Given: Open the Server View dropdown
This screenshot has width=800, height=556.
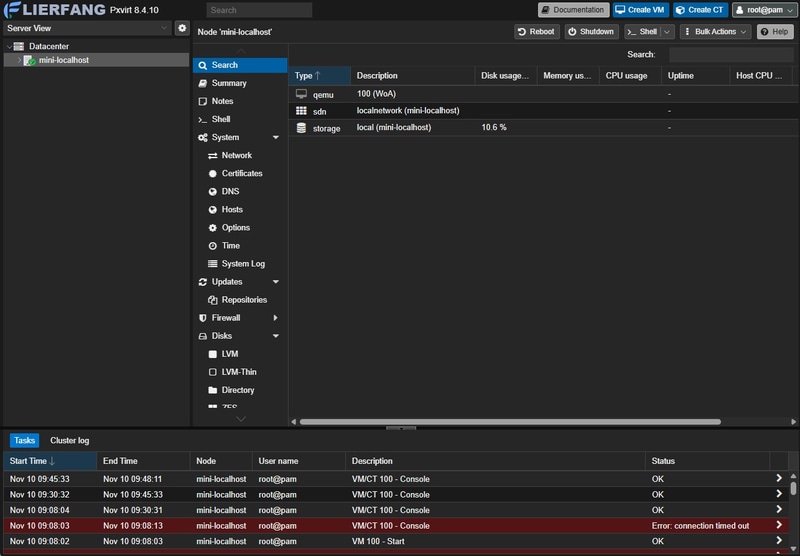Looking at the screenshot, I should pyautogui.click(x=87, y=28).
